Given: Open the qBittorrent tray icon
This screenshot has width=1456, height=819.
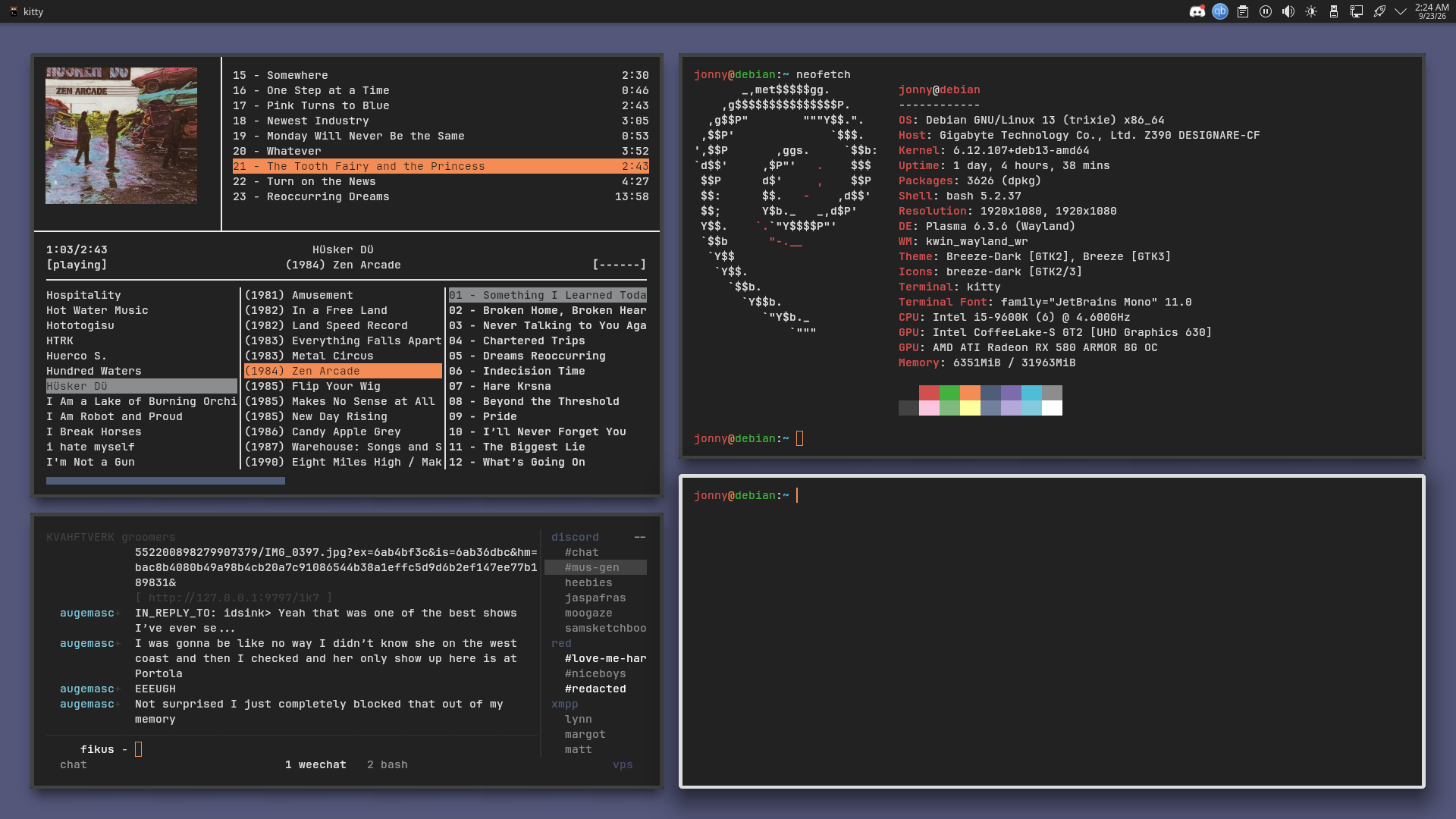Looking at the screenshot, I should [x=1219, y=11].
